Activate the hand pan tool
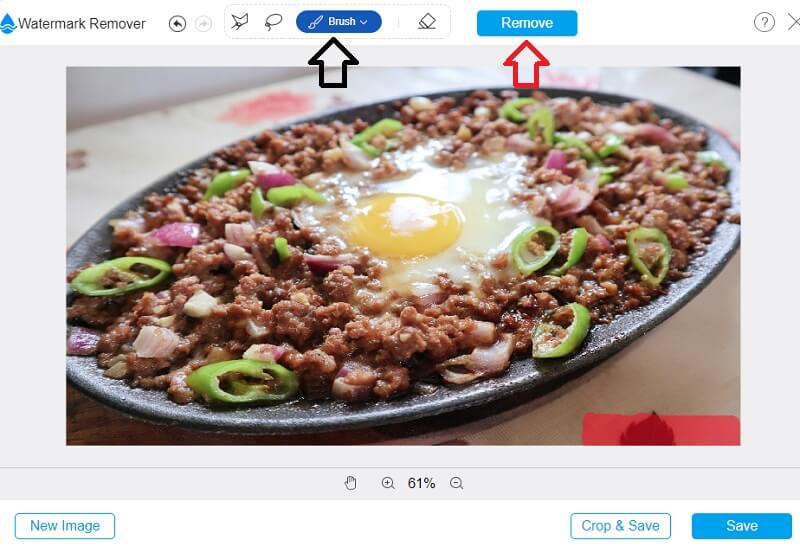This screenshot has height=547, width=800. click(x=351, y=483)
